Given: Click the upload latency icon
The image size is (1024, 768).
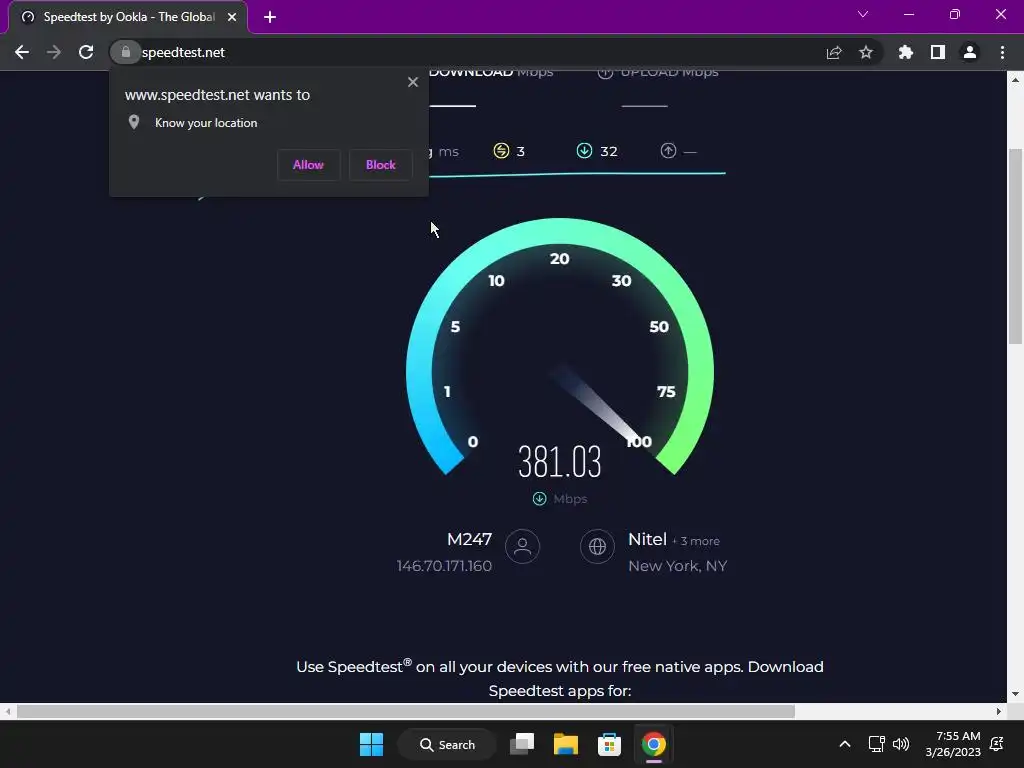Looking at the screenshot, I should tap(668, 151).
